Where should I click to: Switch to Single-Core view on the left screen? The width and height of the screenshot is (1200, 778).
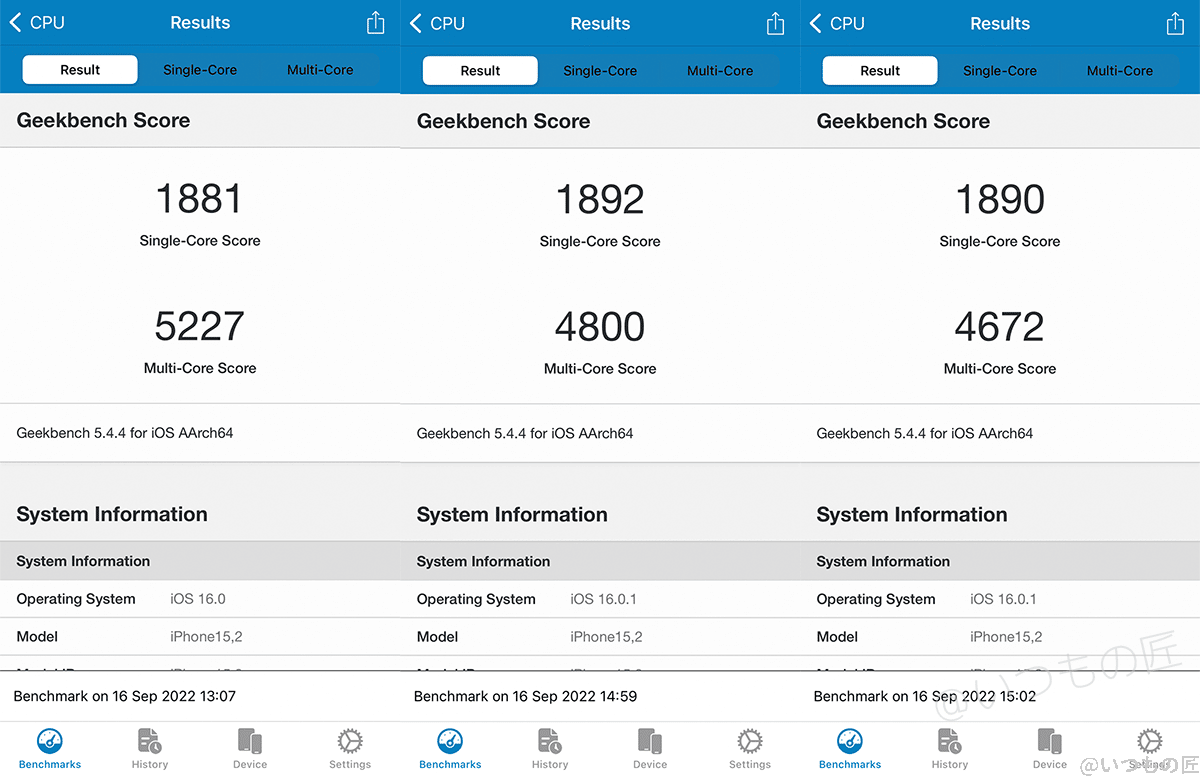[199, 70]
